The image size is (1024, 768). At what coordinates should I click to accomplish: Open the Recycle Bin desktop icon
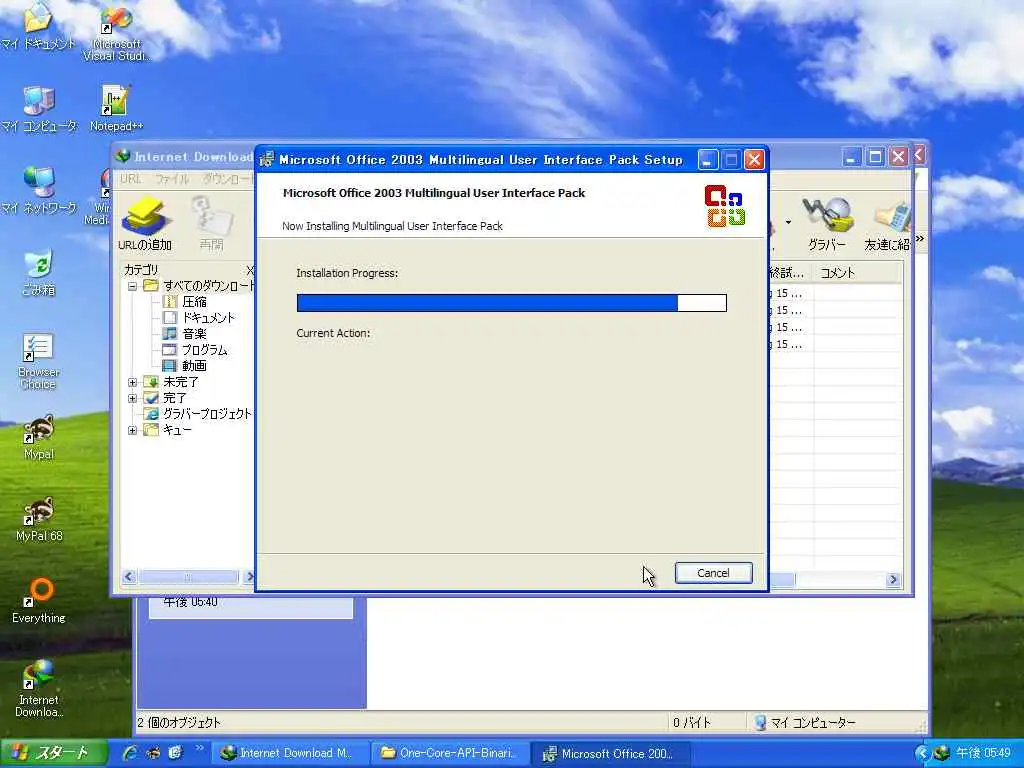39,272
